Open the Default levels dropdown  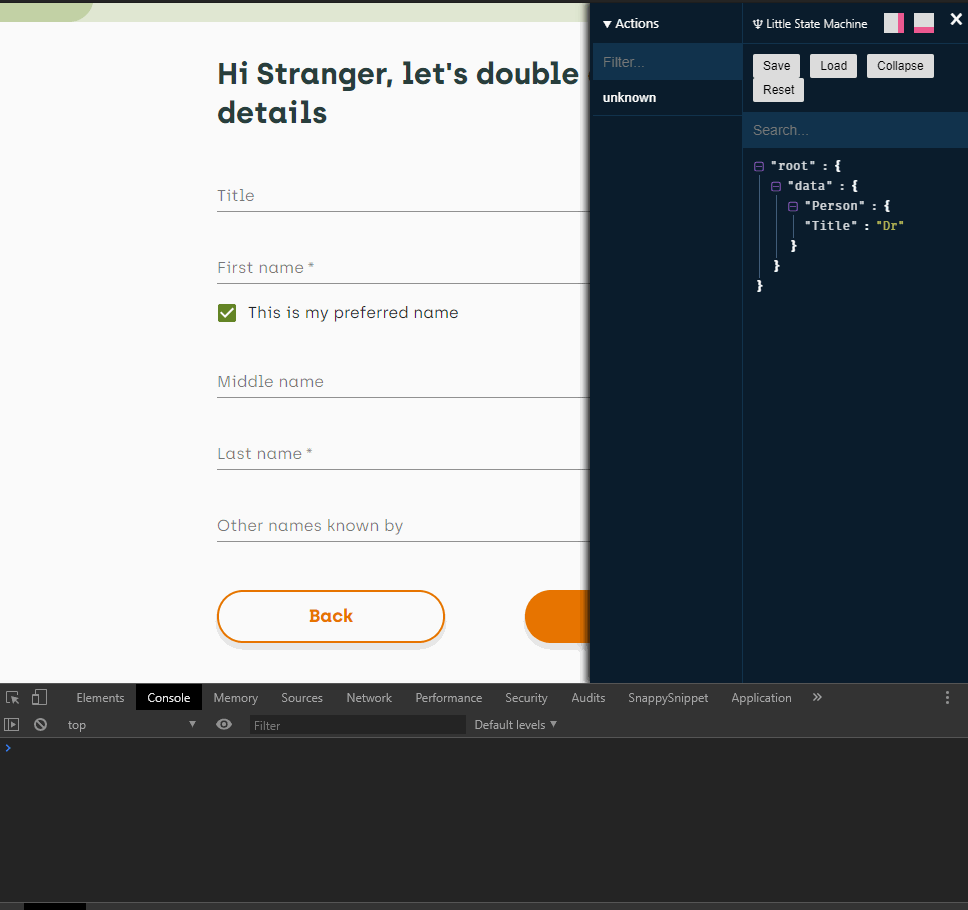coord(516,724)
